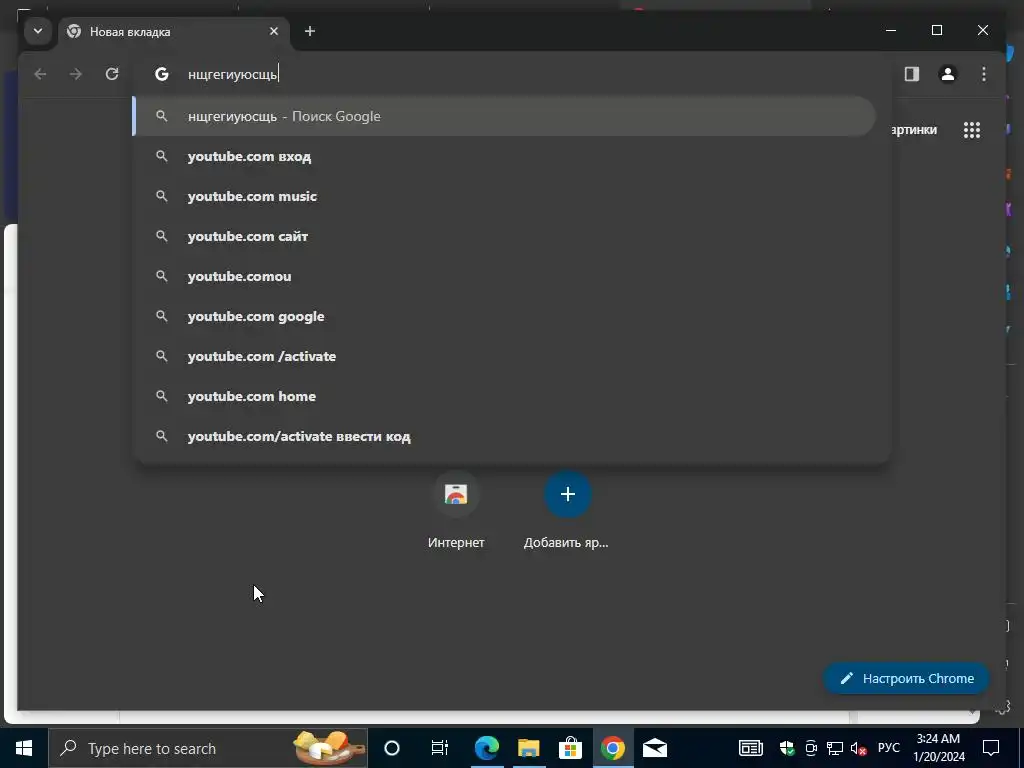Screen dimensions: 1024x768
Task: Open a new tab with plus button
Action: [310, 31]
